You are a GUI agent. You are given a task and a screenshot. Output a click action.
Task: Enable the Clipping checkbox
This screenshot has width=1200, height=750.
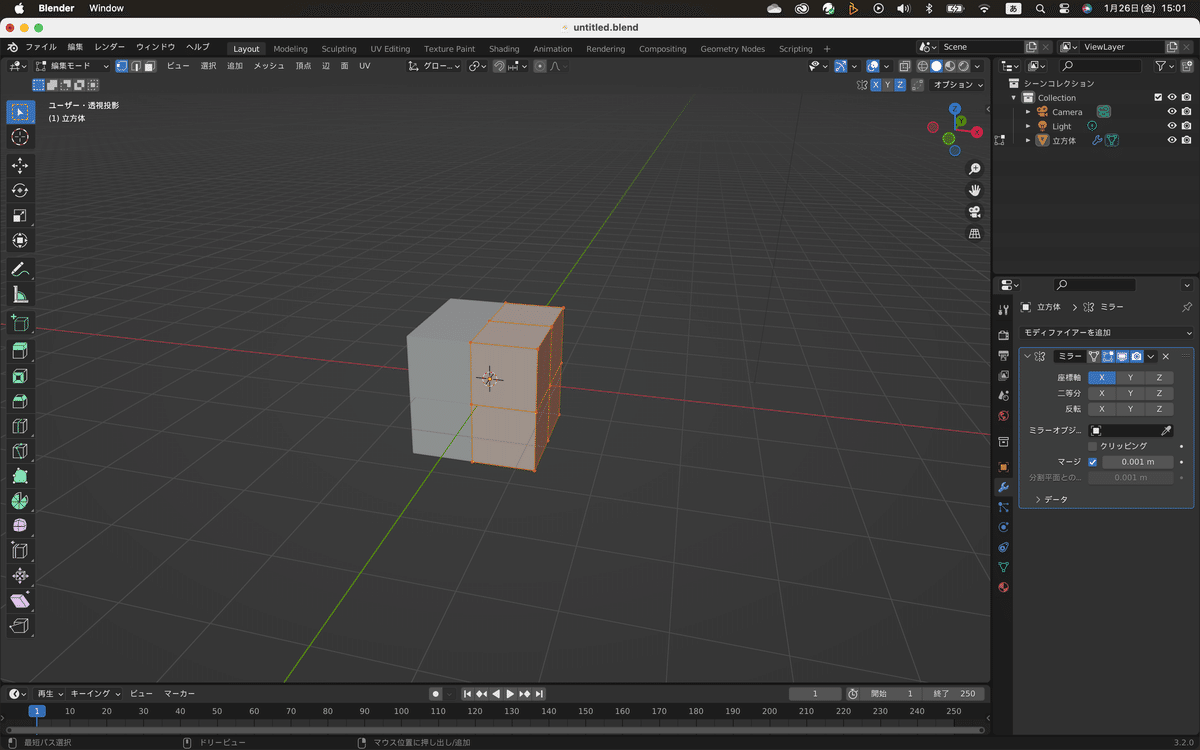[1093, 446]
